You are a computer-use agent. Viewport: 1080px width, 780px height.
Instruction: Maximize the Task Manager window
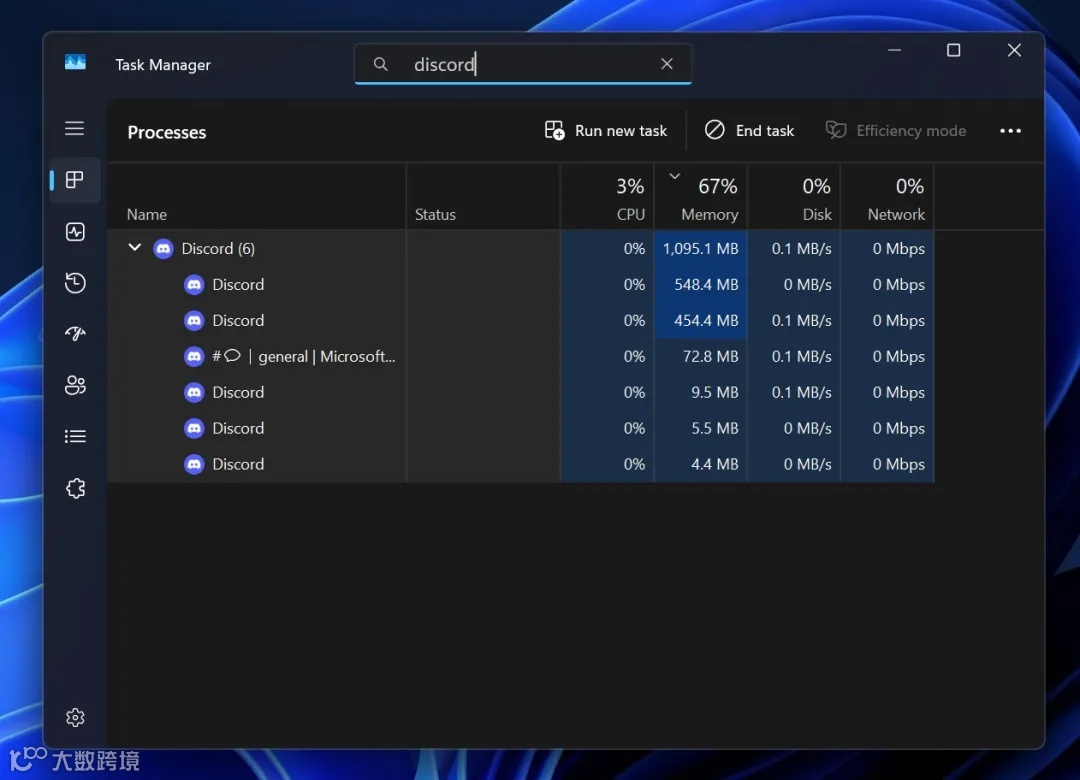pyautogui.click(x=953, y=50)
